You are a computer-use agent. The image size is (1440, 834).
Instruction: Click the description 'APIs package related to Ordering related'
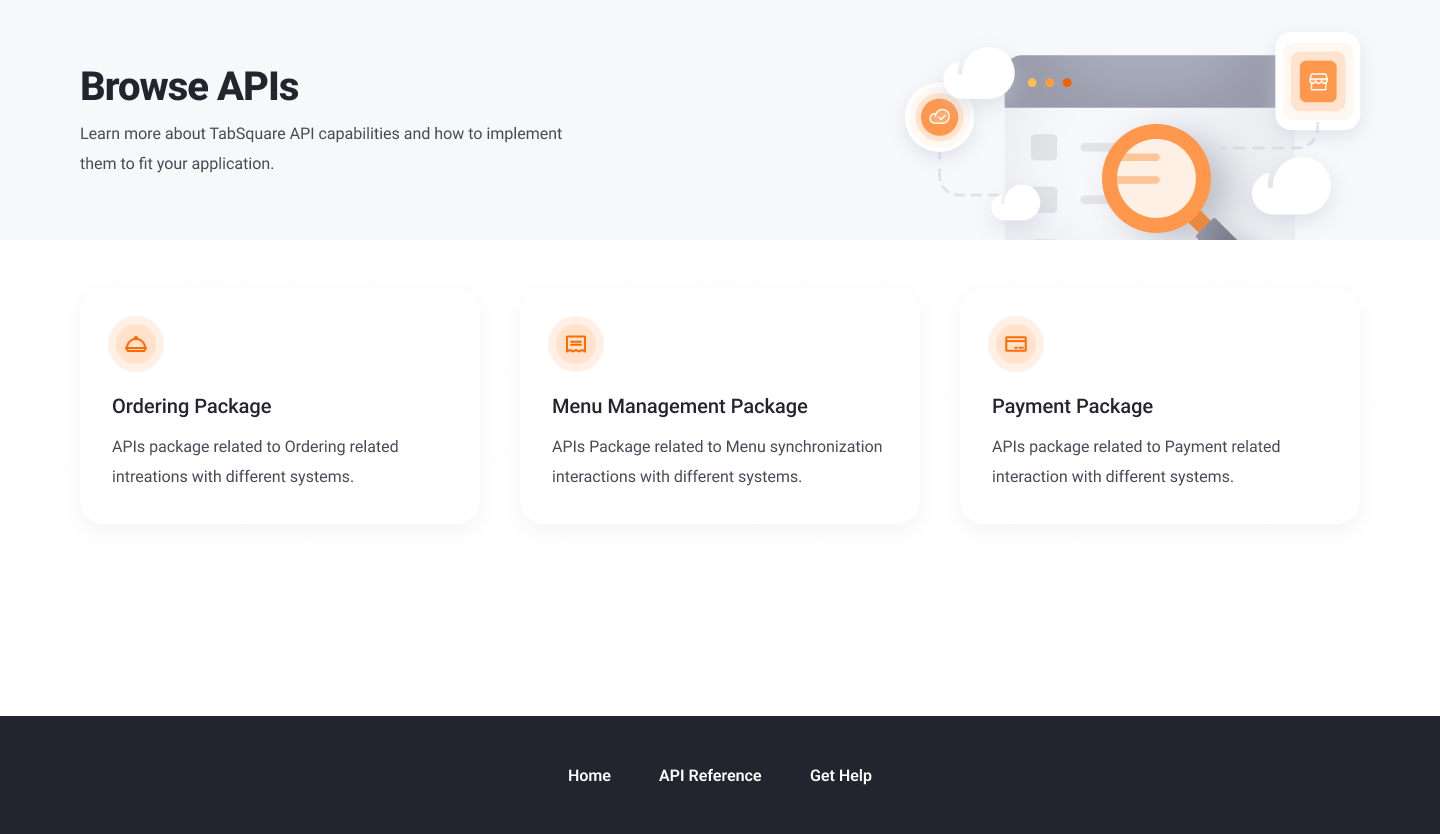pyautogui.click(x=255, y=447)
